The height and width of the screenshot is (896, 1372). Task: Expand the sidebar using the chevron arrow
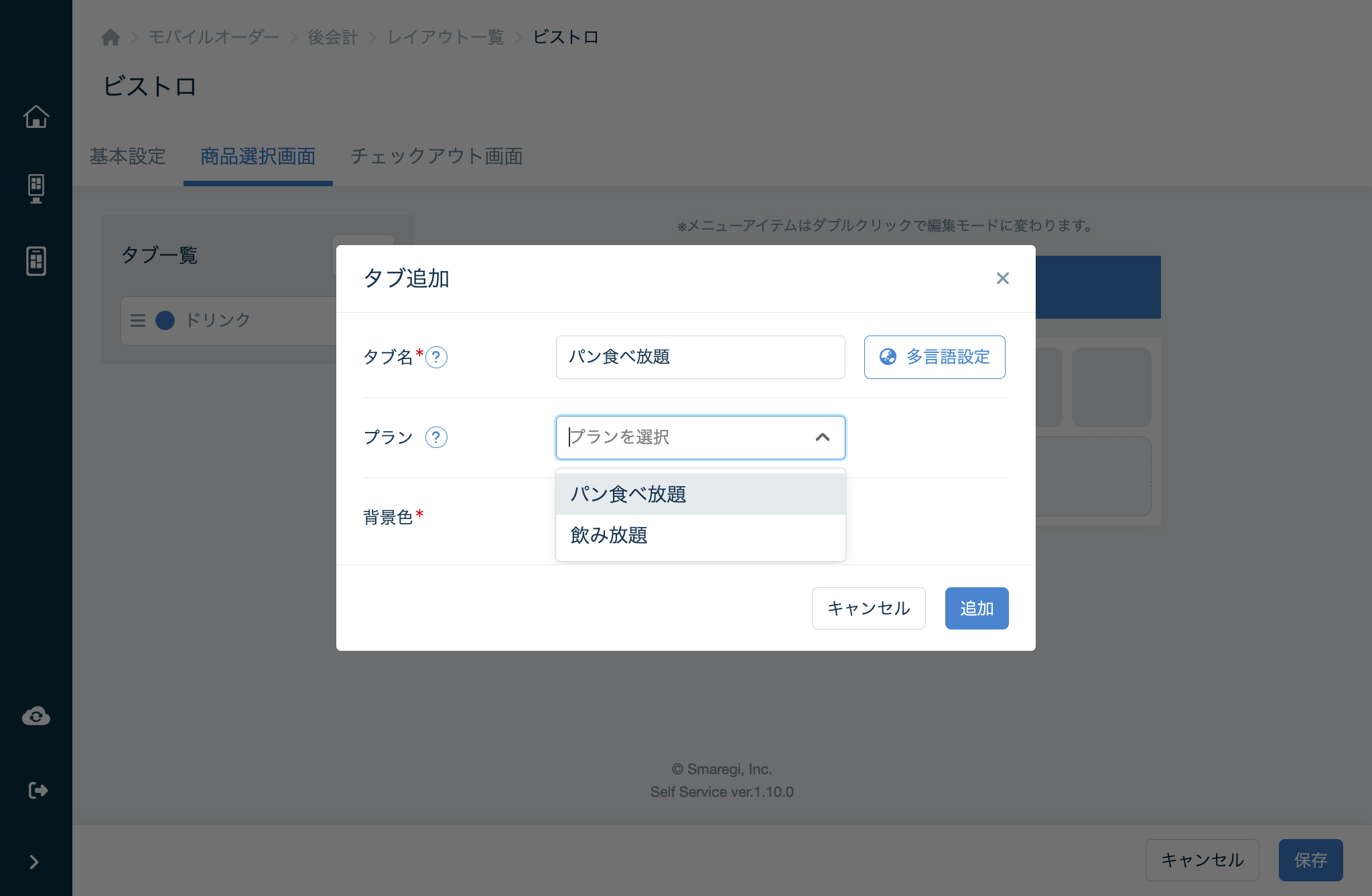point(36,862)
